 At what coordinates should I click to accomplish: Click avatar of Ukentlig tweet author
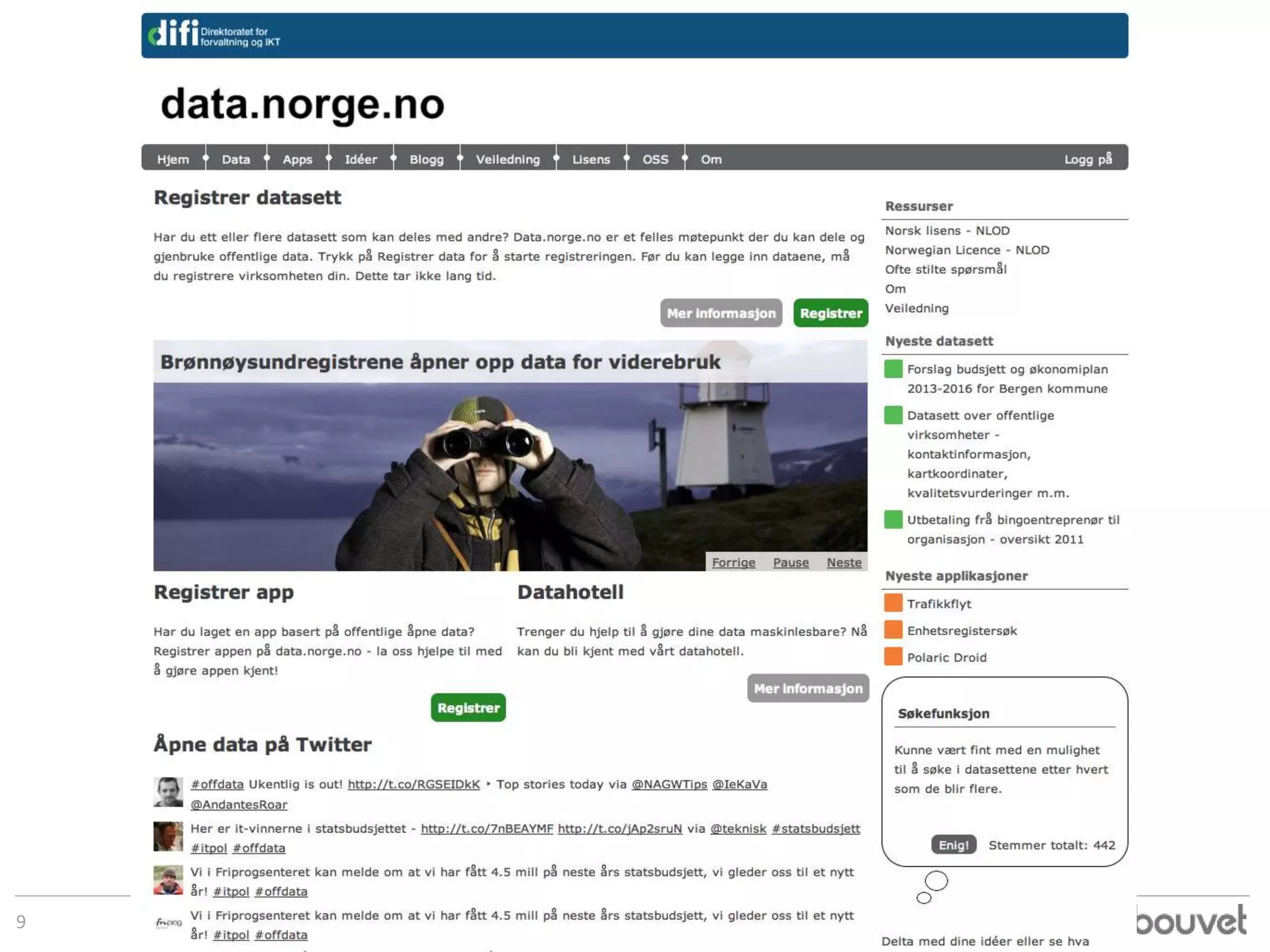(x=168, y=791)
